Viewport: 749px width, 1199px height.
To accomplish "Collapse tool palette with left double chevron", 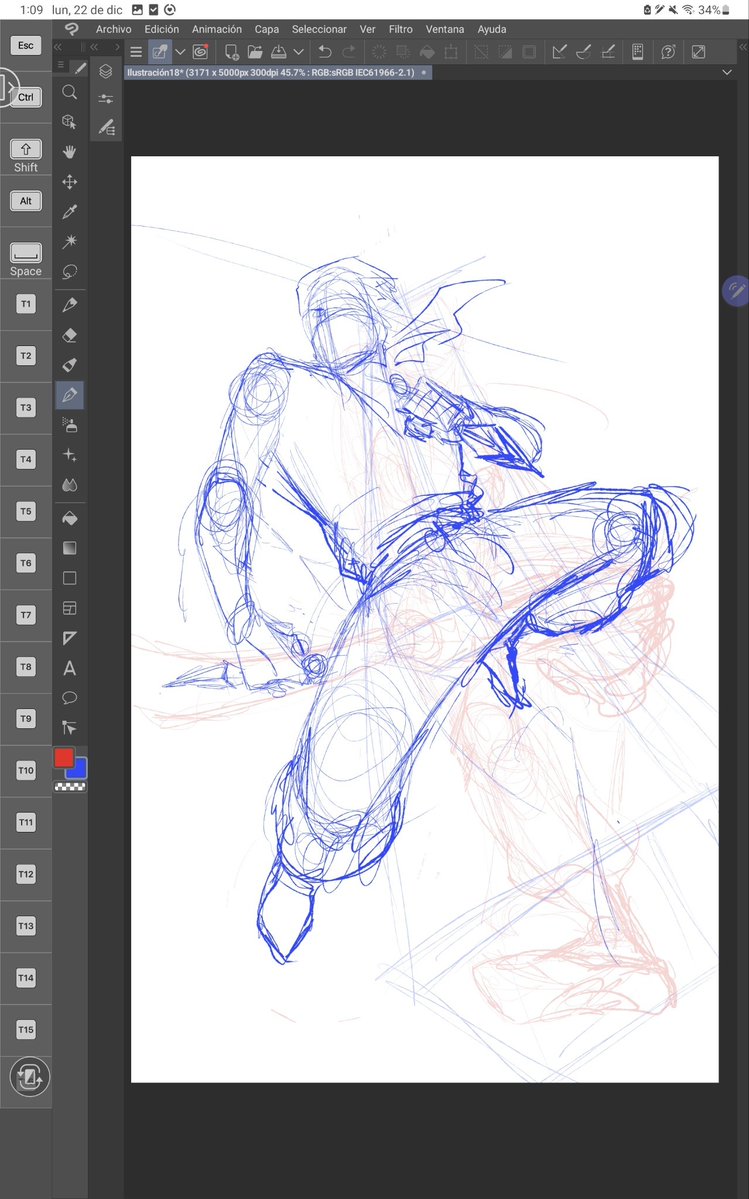I will point(58,47).
